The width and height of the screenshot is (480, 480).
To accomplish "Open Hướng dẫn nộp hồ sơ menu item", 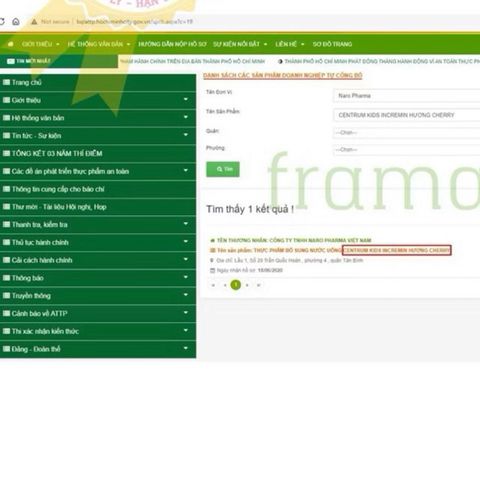I will [x=172, y=44].
